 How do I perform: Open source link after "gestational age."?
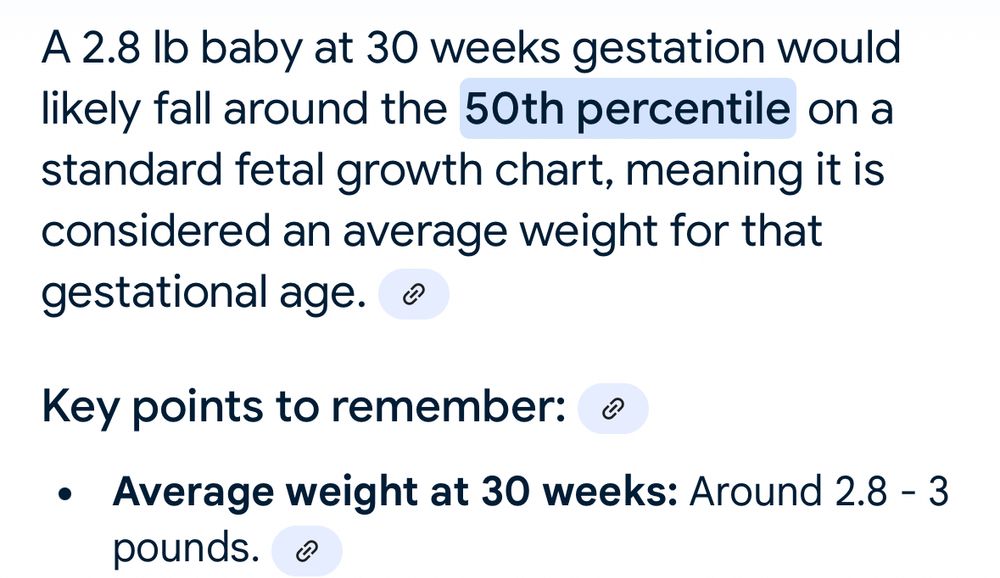pyautogui.click(x=414, y=295)
